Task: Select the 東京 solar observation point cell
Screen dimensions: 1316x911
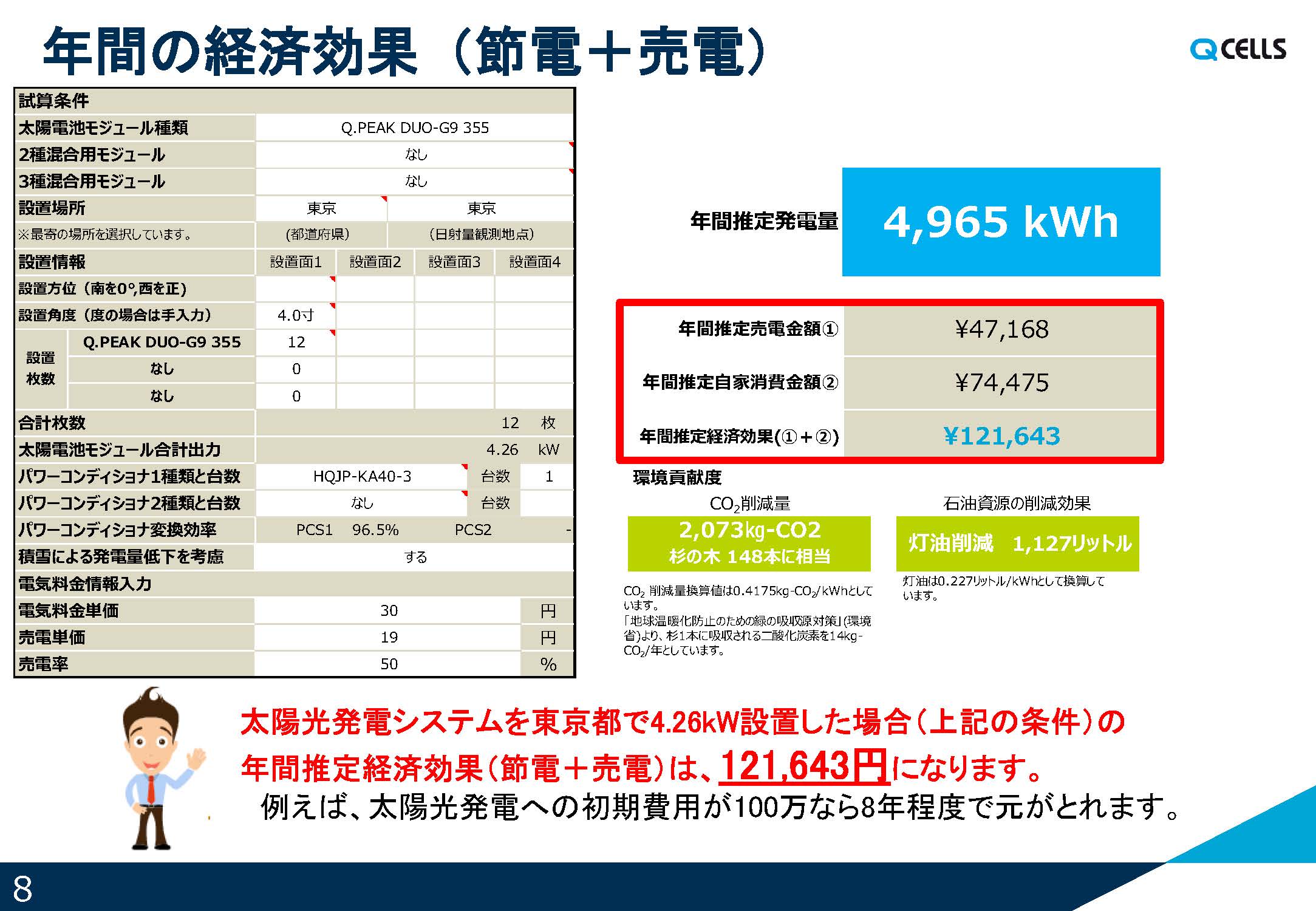Action: click(481, 208)
